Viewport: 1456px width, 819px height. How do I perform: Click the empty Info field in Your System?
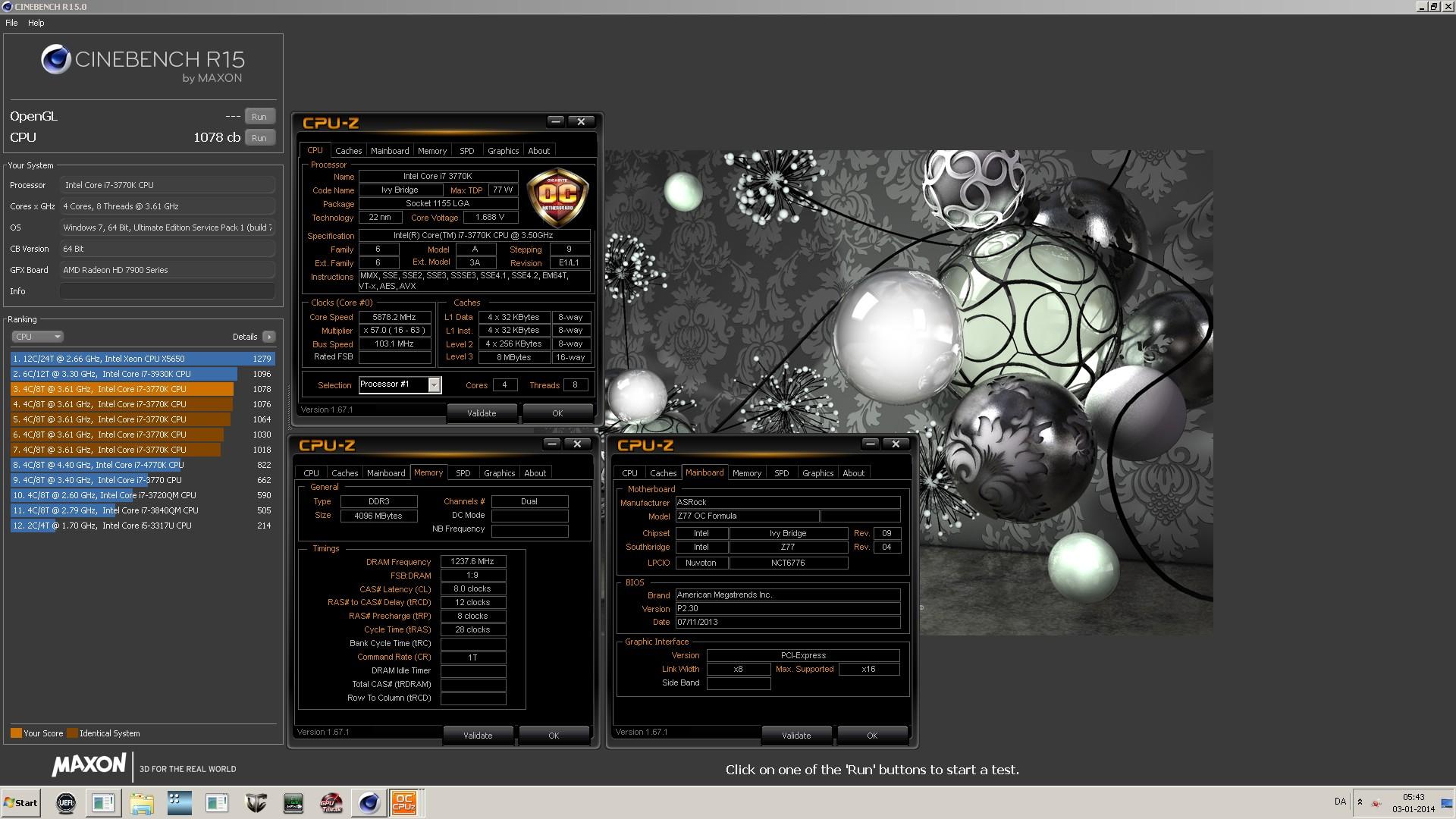coord(168,291)
